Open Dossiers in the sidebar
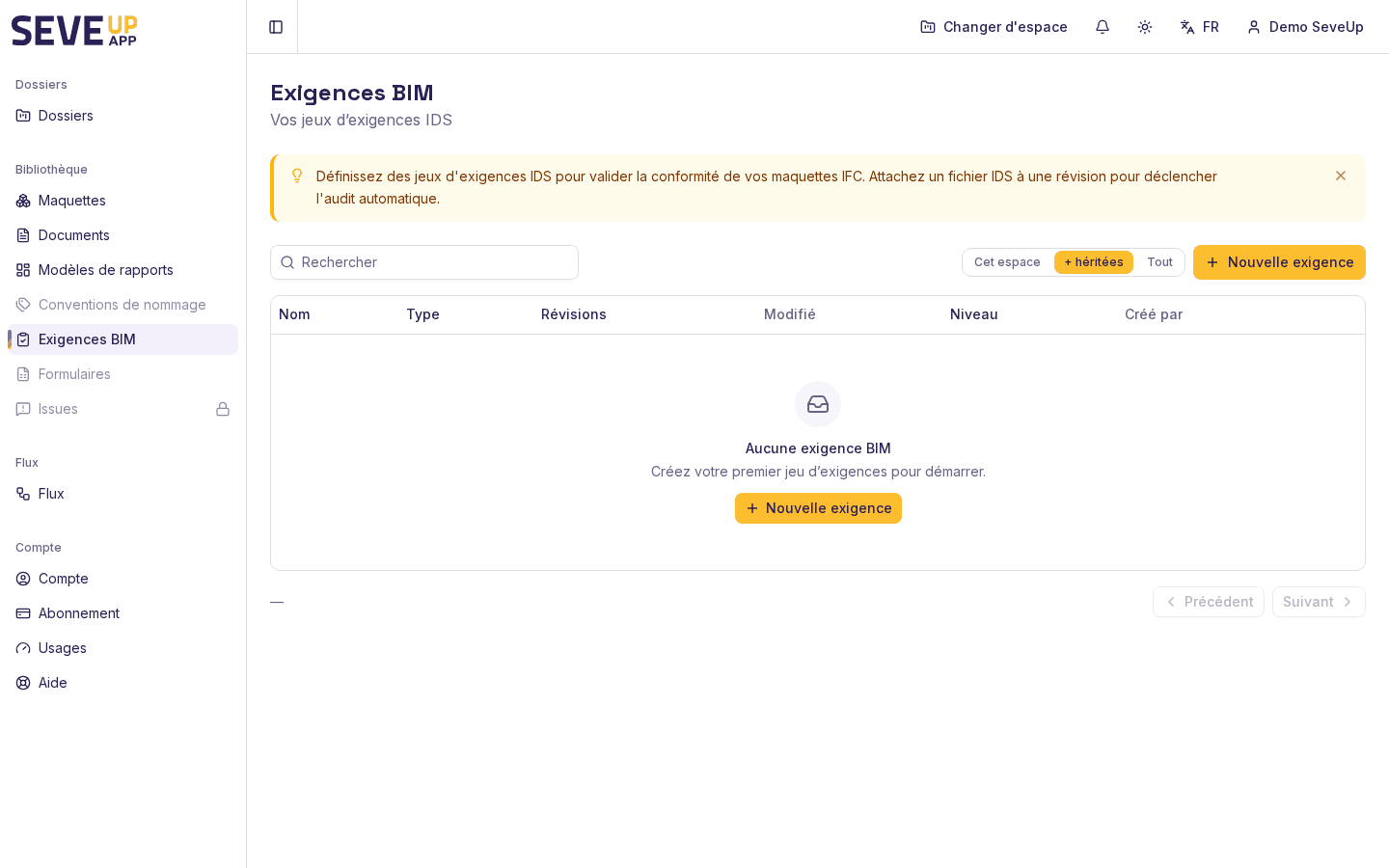 pyautogui.click(x=123, y=116)
